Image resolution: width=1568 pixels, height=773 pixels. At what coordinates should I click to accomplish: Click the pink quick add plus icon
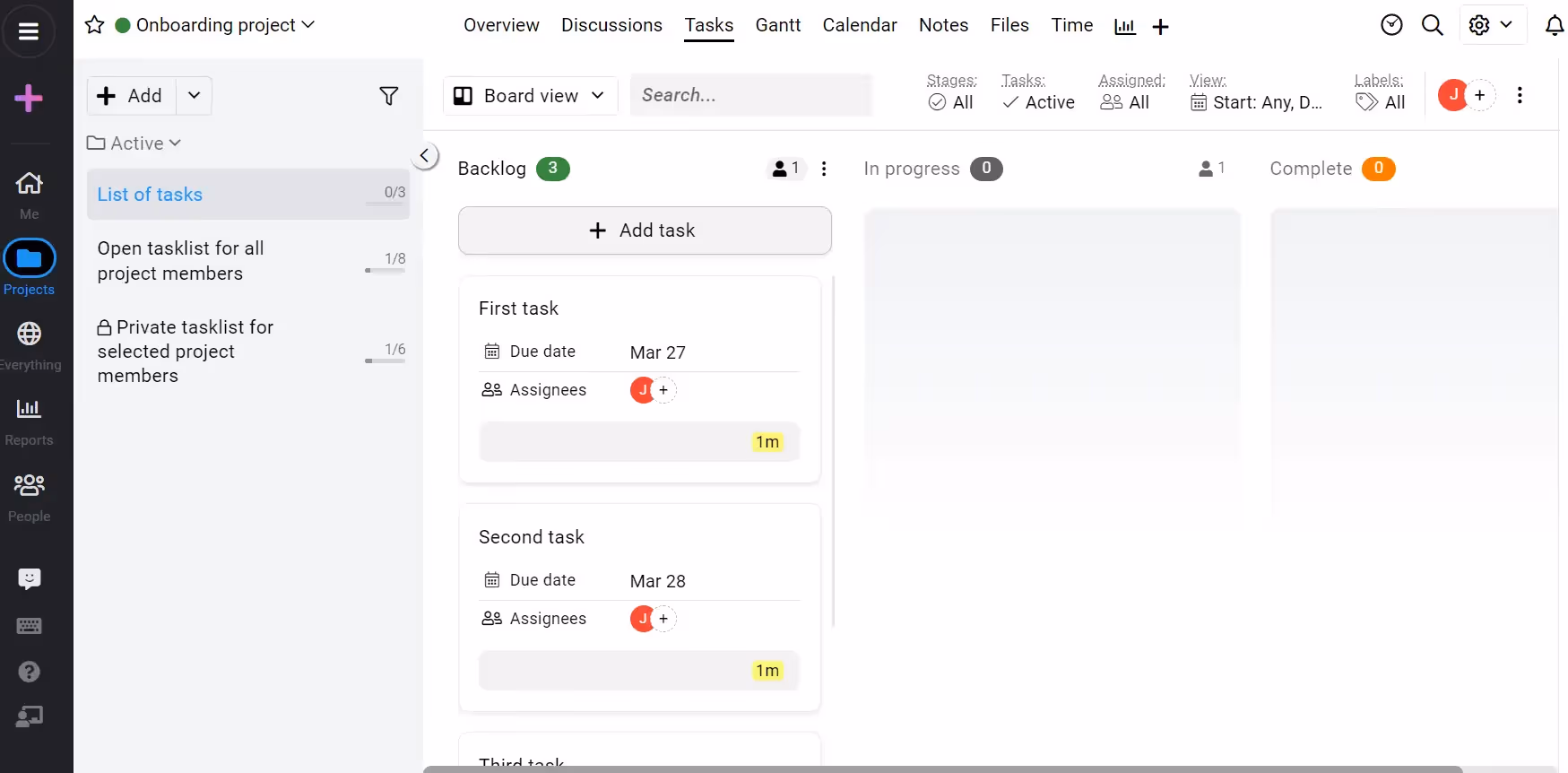coord(29,98)
